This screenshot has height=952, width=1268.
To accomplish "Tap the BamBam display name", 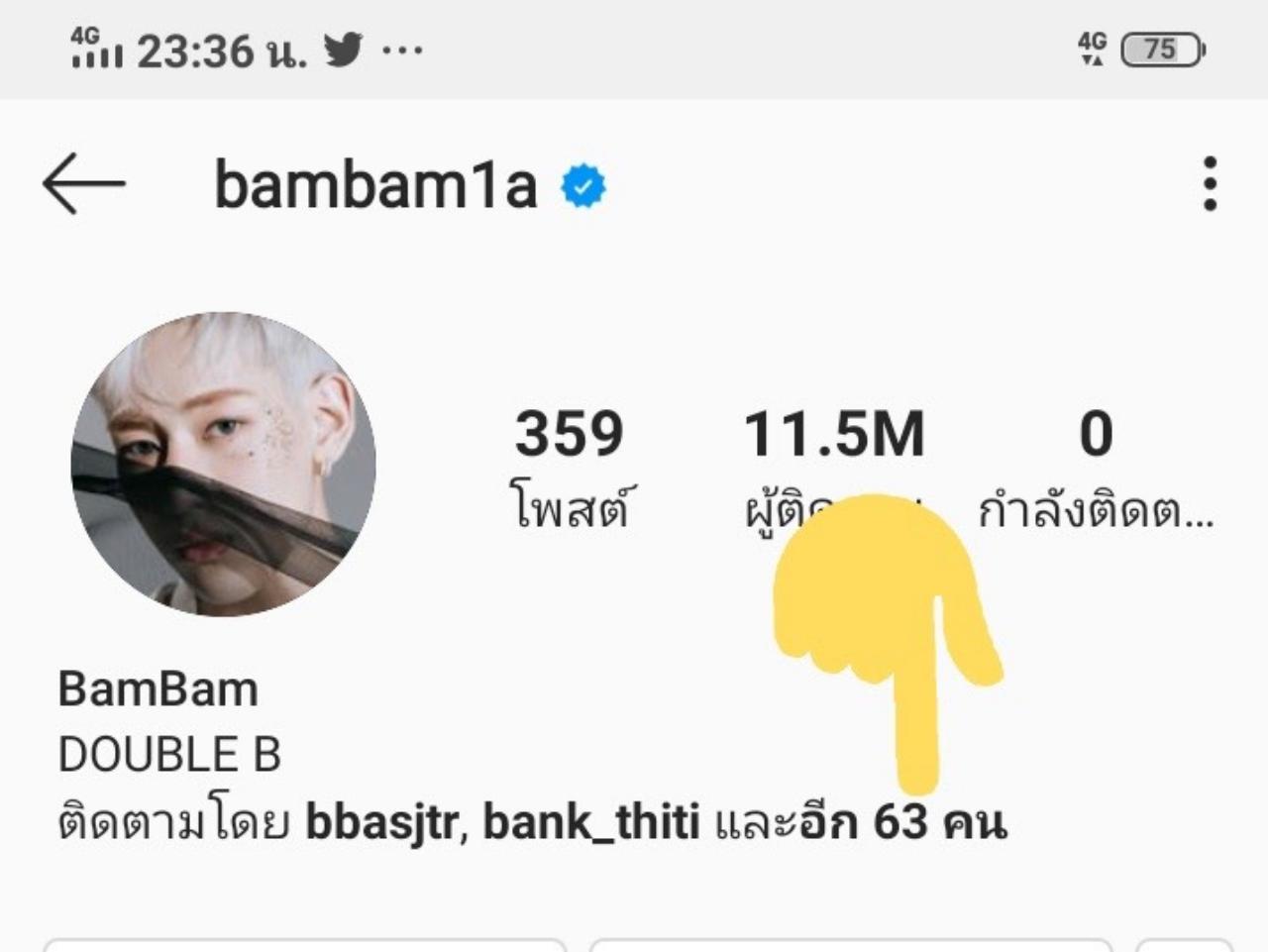I will point(158,688).
